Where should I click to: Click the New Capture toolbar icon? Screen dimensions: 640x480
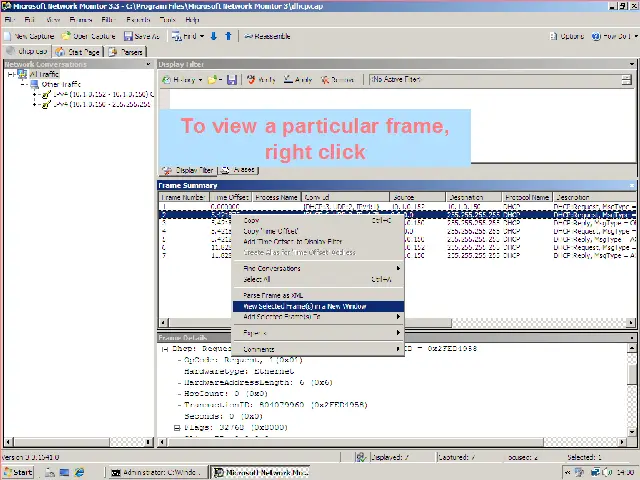[7, 36]
